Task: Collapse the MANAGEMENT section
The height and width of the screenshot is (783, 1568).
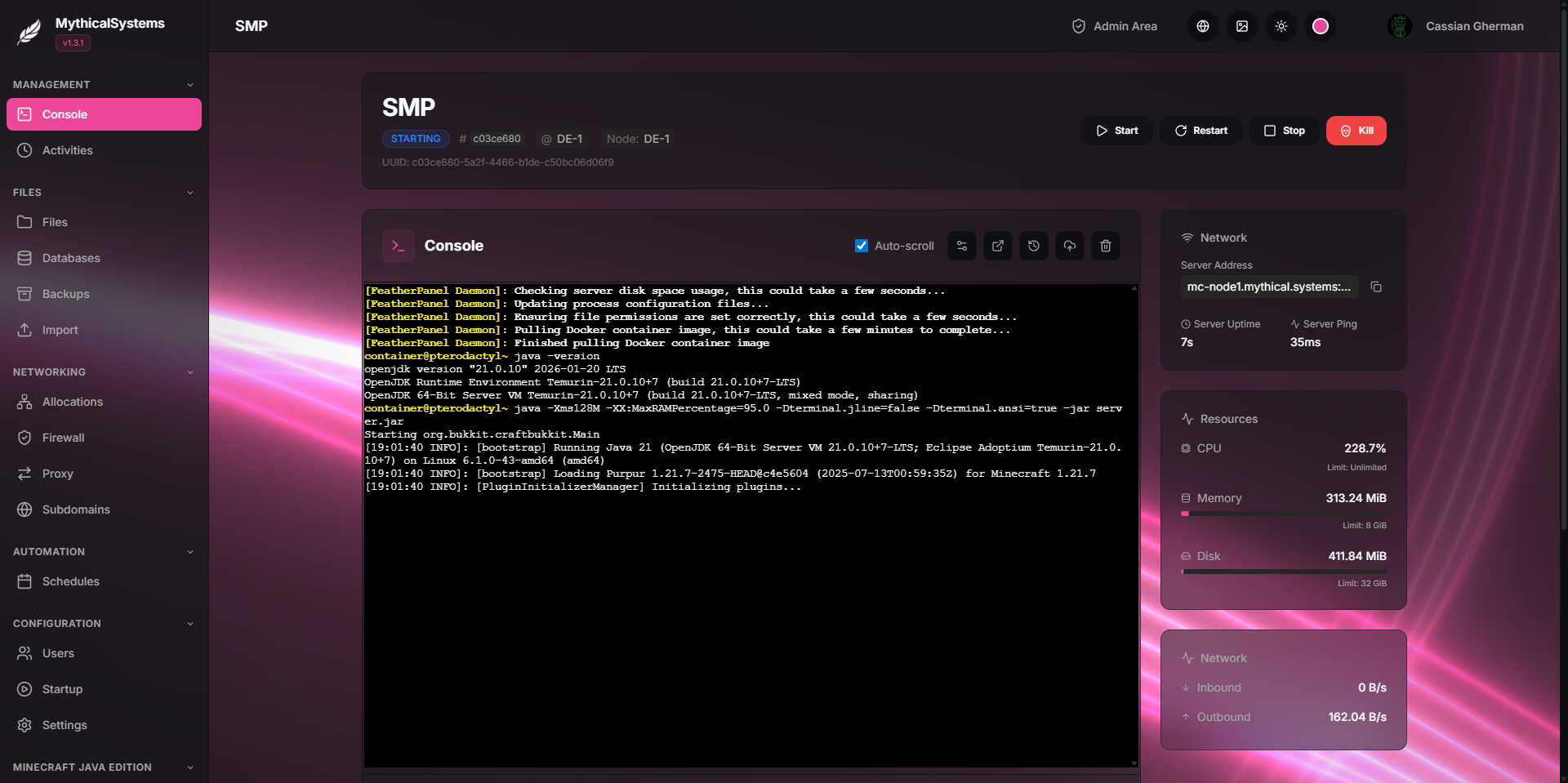Action: (189, 84)
